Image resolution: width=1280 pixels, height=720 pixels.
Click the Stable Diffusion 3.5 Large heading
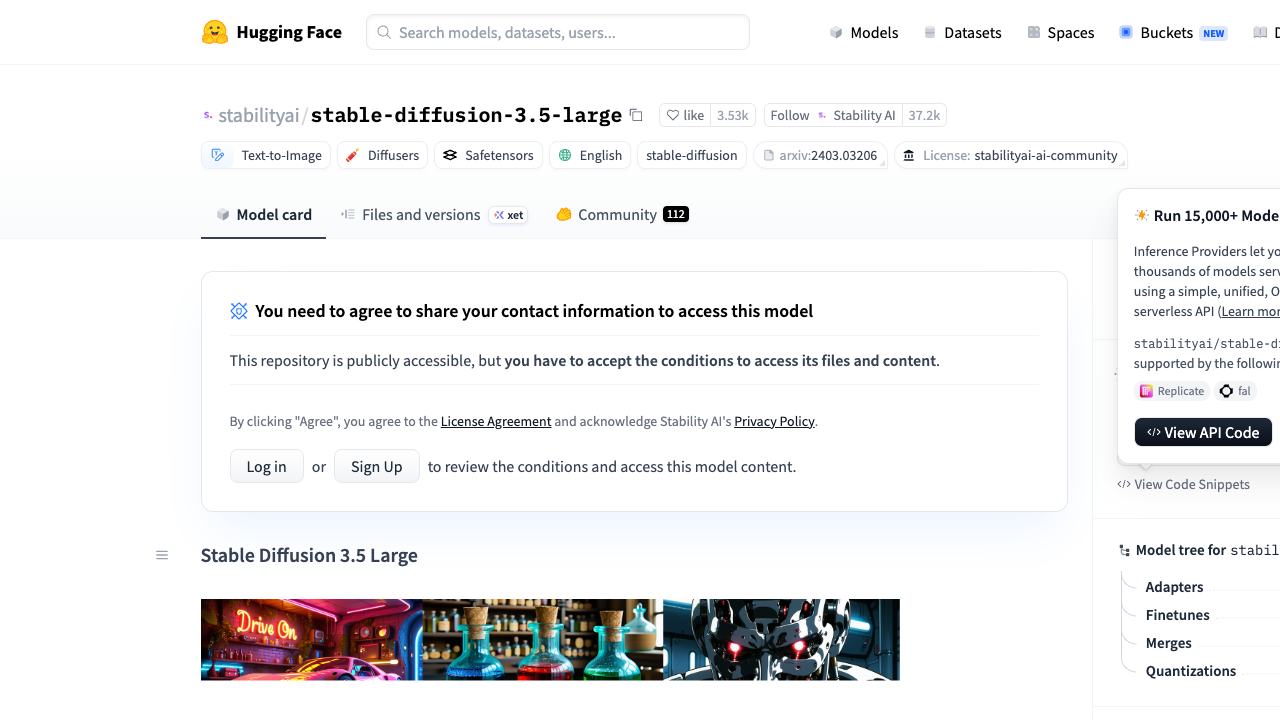309,555
